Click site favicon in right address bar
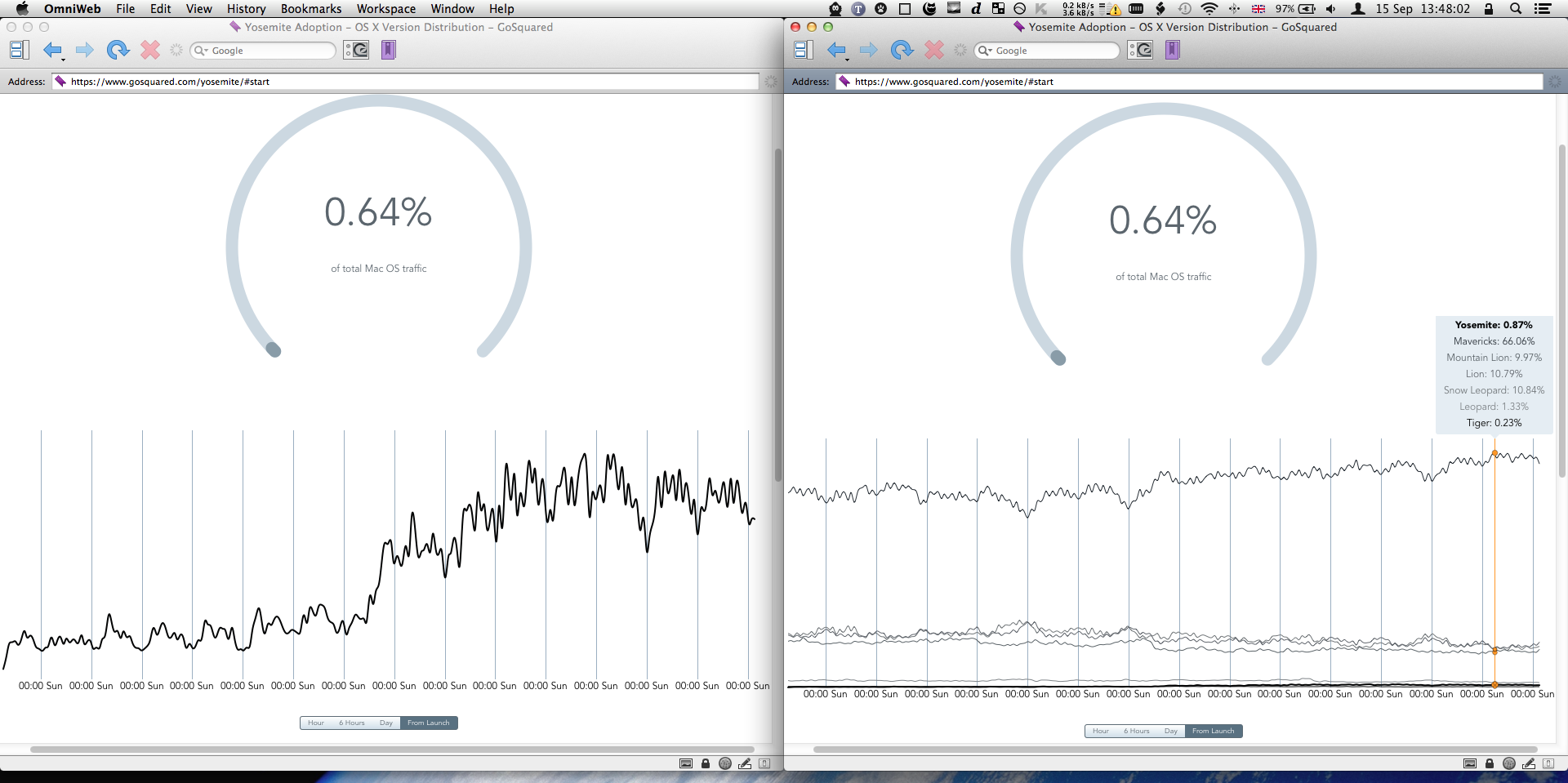Screen dimensions: 1568x783 (x=844, y=81)
